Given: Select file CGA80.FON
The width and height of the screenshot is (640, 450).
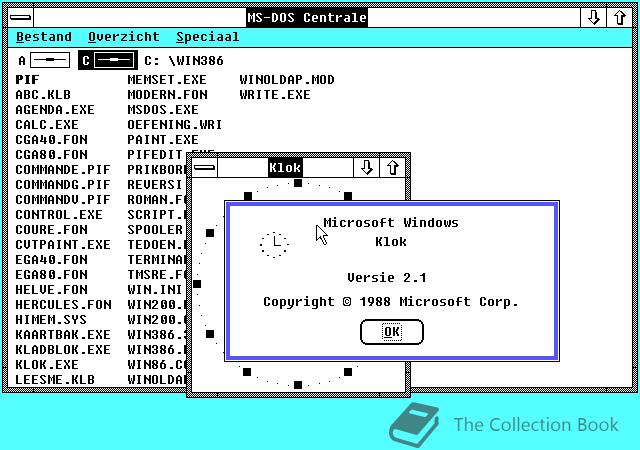Looking at the screenshot, I should click(51, 155).
